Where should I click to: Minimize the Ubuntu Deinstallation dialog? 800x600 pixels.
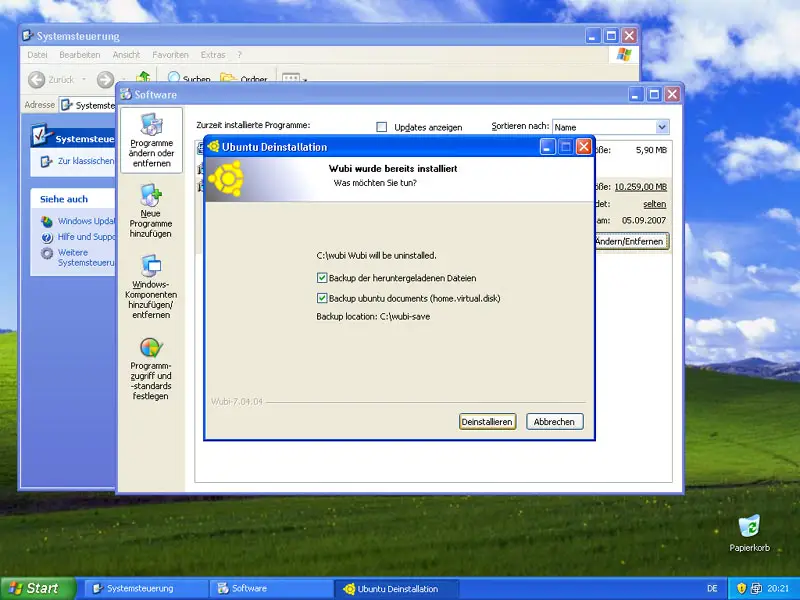(547, 147)
